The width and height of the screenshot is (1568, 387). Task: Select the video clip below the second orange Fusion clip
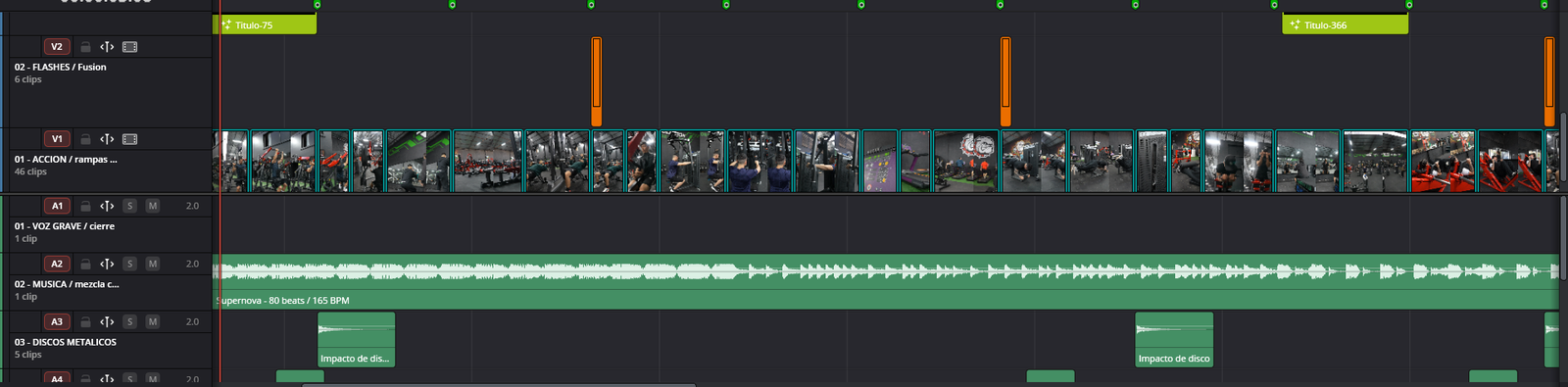[x=1033, y=161]
